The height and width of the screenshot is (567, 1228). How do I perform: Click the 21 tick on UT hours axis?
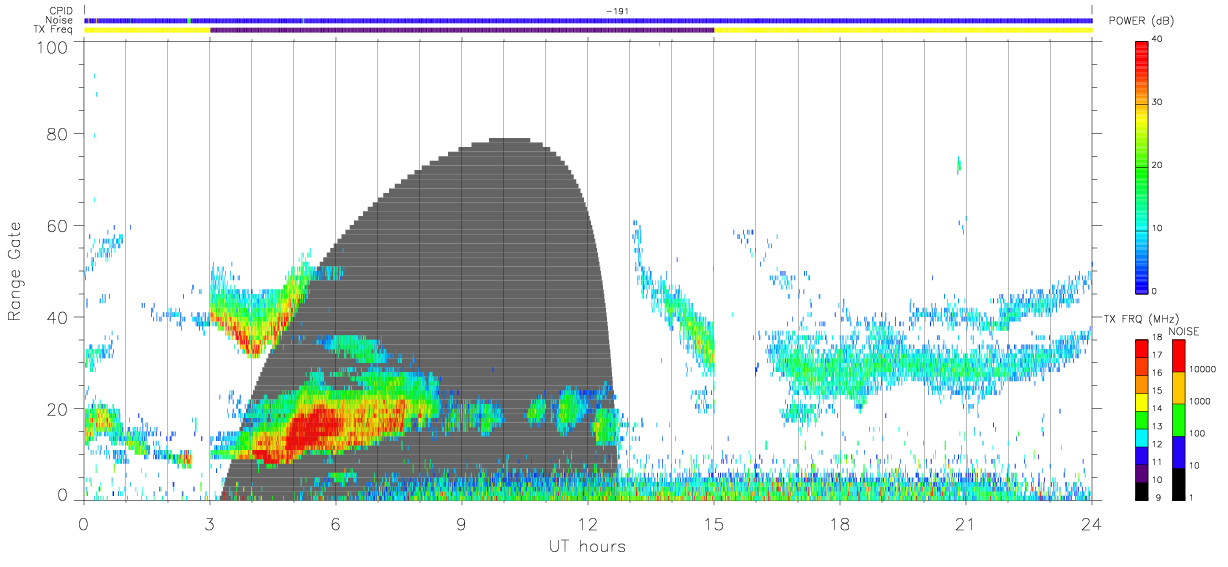(x=966, y=523)
